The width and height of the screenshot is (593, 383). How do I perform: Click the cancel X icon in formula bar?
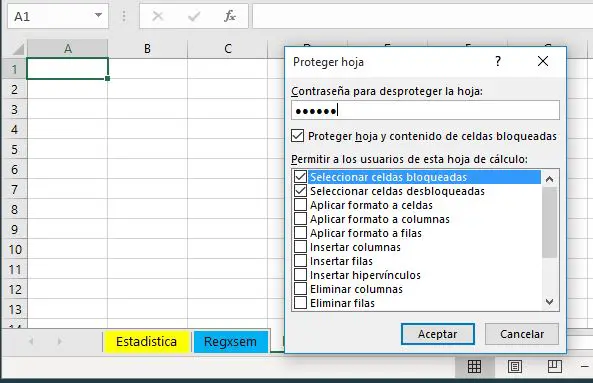(157, 16)
